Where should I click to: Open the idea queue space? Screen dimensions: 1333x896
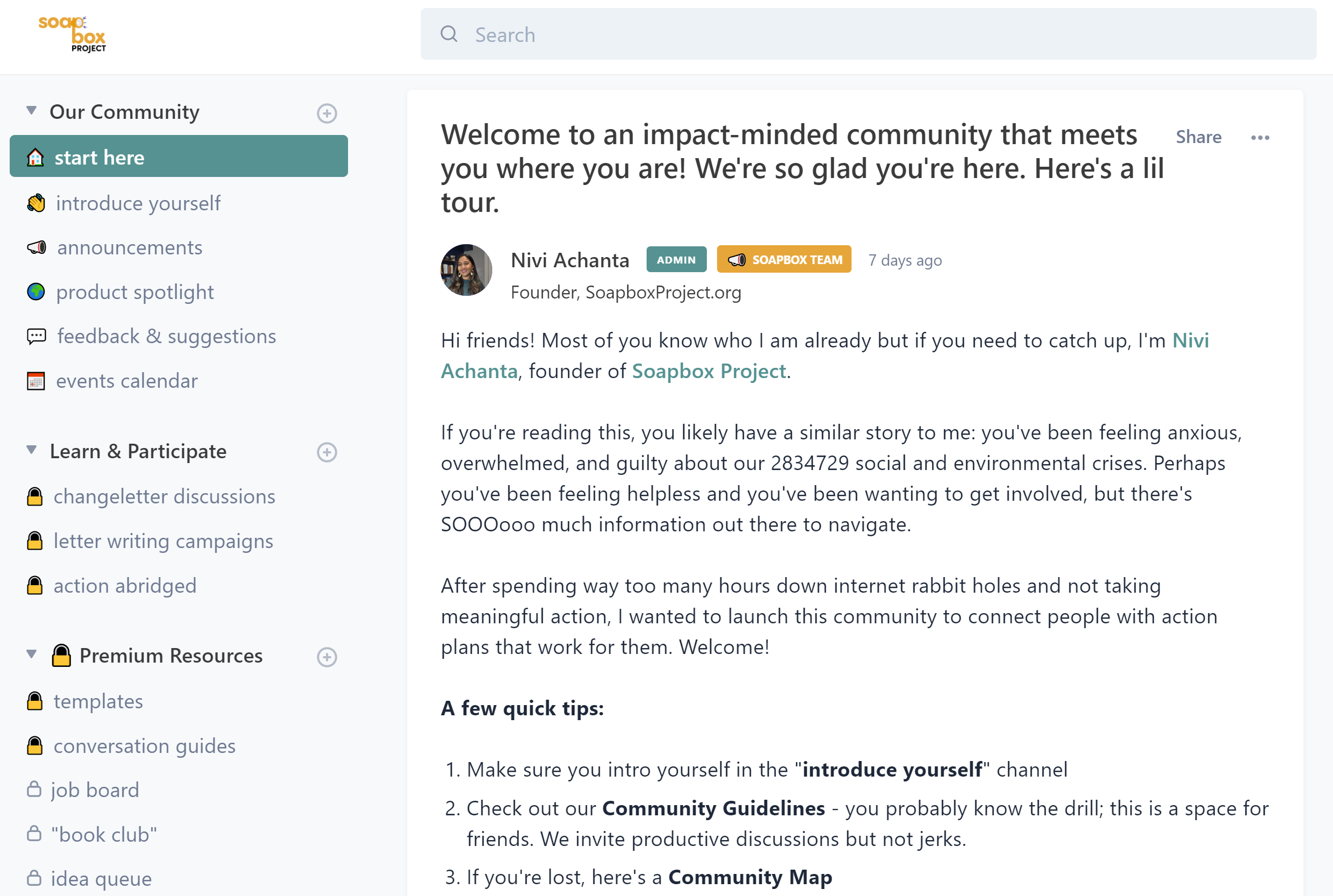pyautogui.click(x=101, y=879)
